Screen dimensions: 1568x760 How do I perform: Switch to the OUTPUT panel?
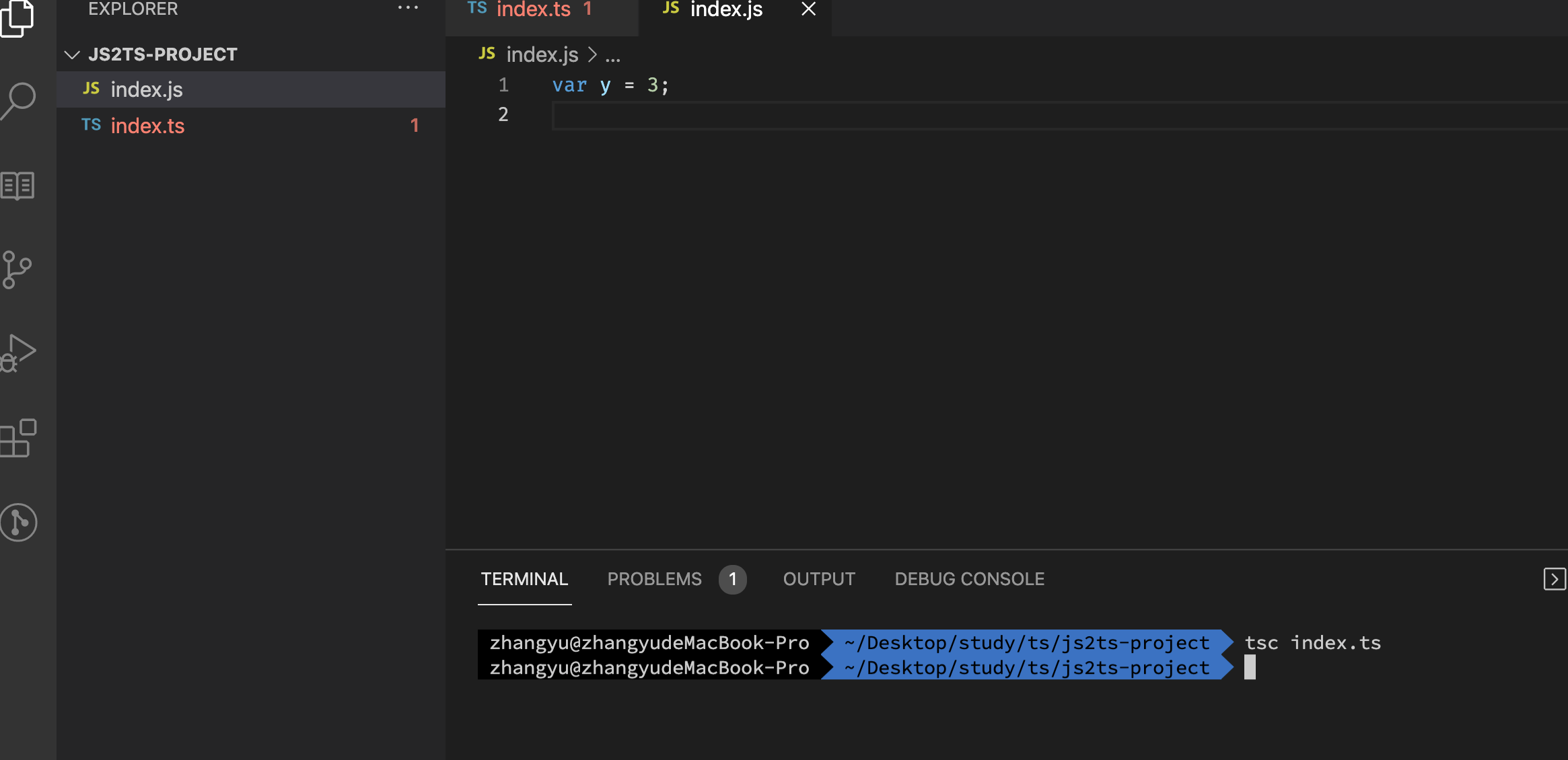(818, 579)
